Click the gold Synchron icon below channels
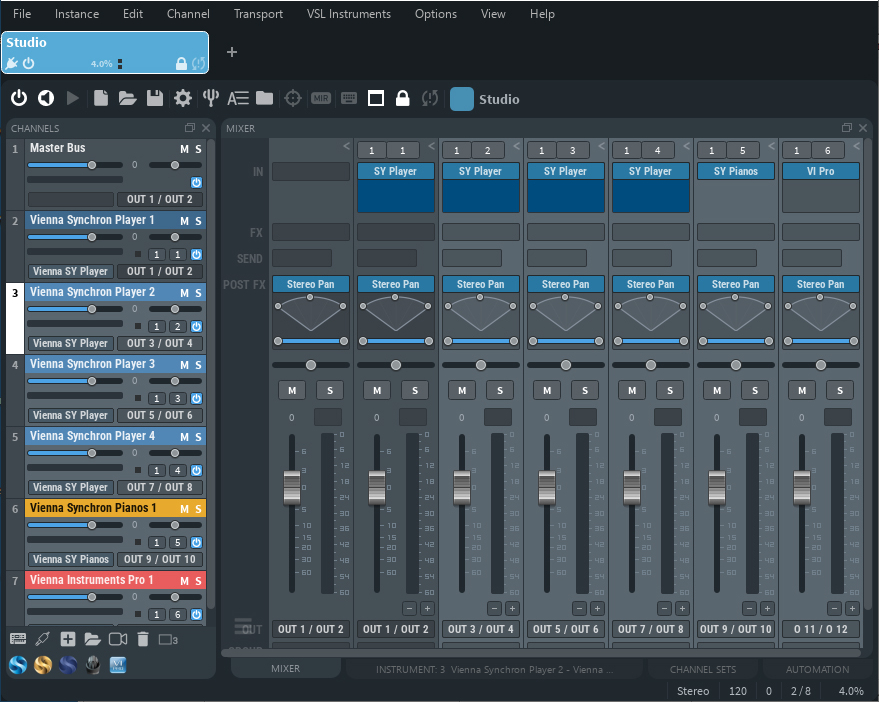Screen dimensions: 879x702 point(43,665)
